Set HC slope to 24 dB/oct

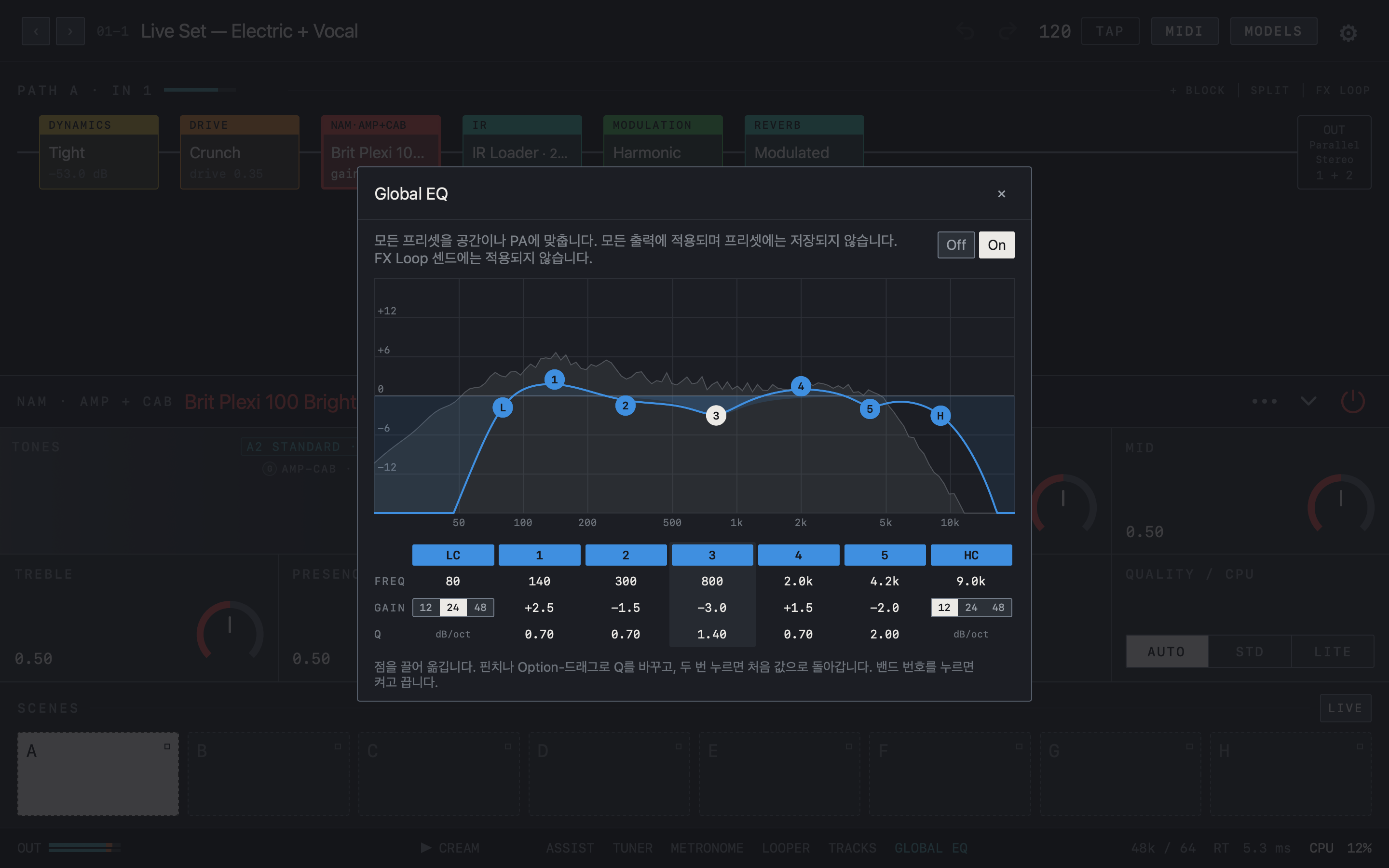click(x=971, y=608)
